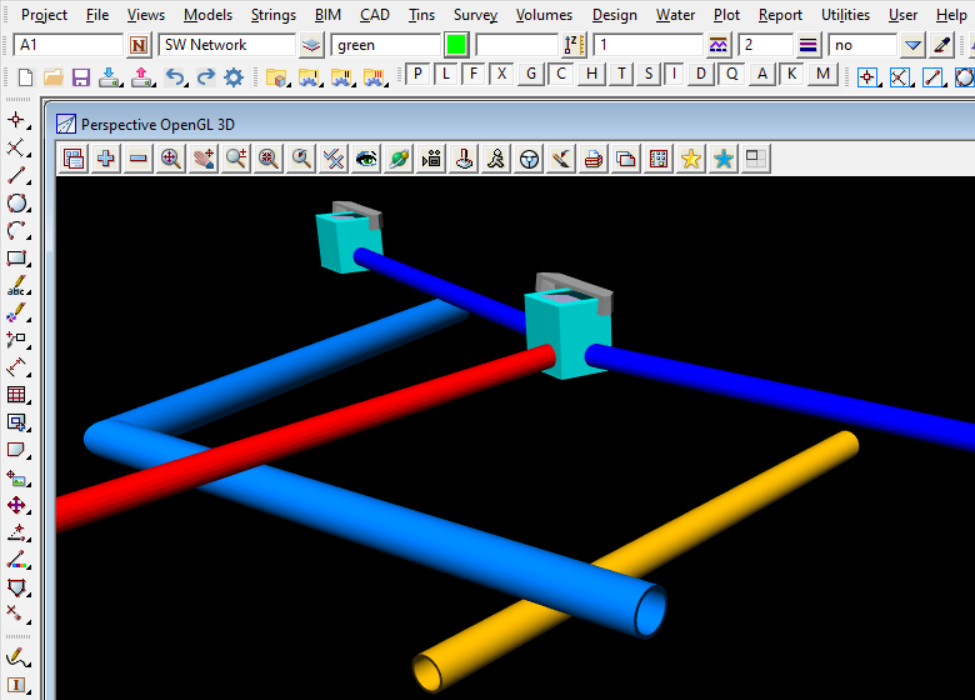975x700 pixels.
Task: Open the Strings menu
Action: [273, 14]
